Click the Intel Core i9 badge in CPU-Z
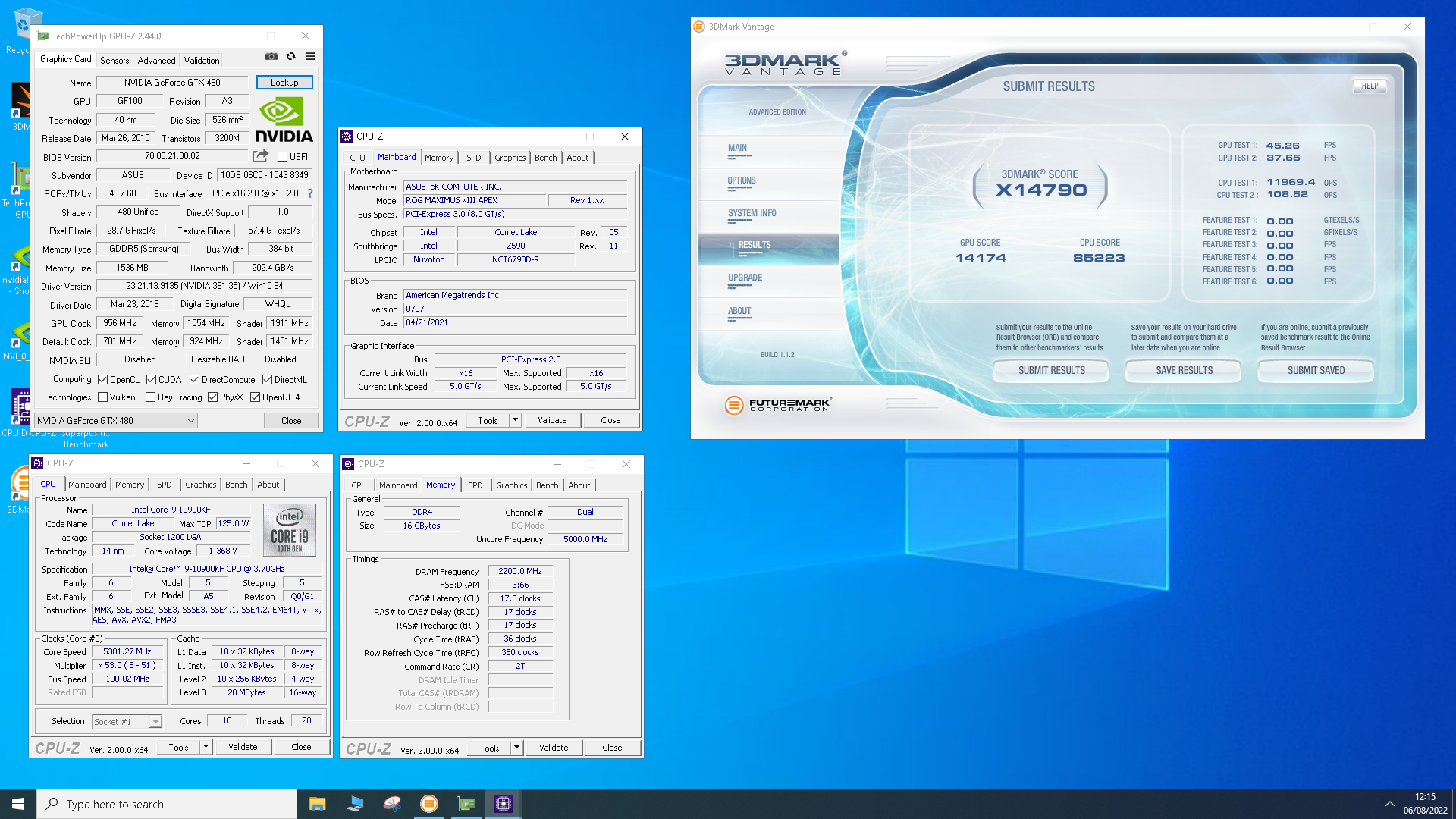1456x819 pixels. pyautogui.click(x=290, y=530)
